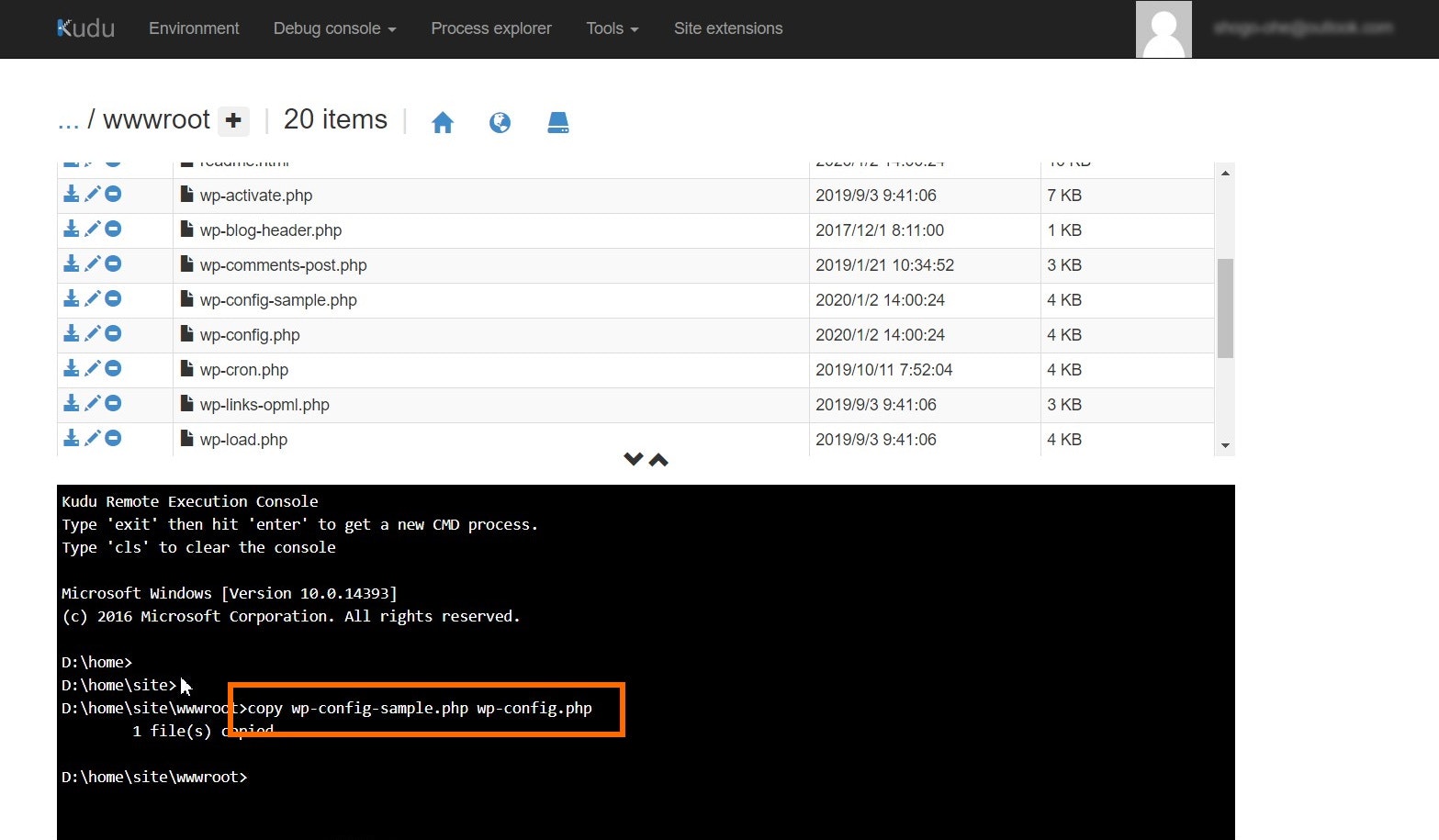The width and height of the screenshot is (1439, 840).
Task: Download the wp-load.php file
Action: click(72, 438)
